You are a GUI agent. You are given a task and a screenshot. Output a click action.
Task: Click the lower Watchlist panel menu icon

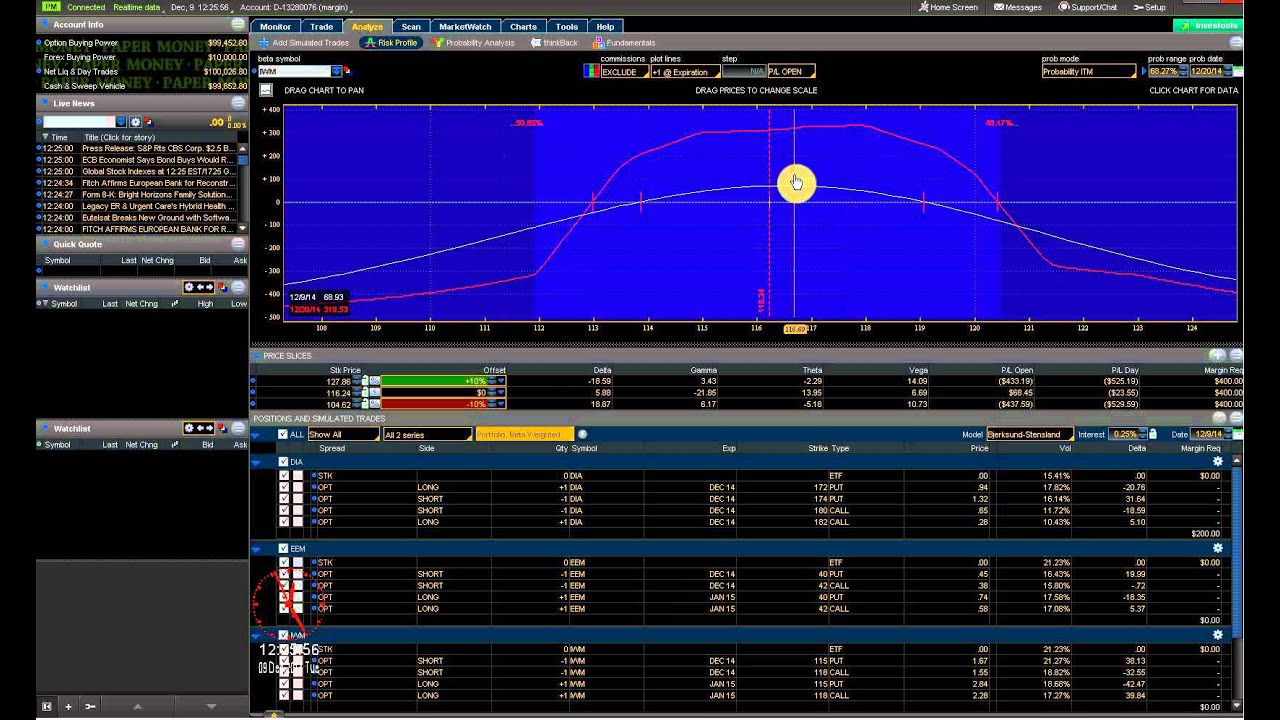coord(238,428)
